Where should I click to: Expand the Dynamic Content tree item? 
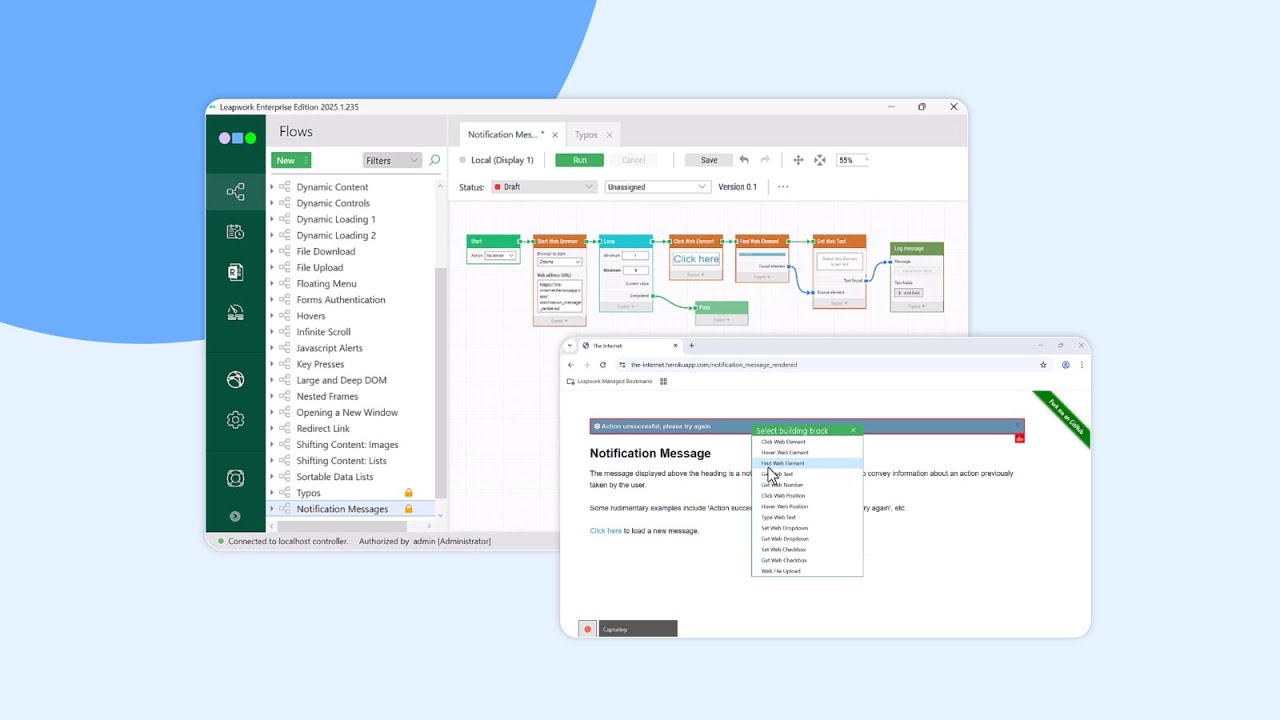click(272, 187)
